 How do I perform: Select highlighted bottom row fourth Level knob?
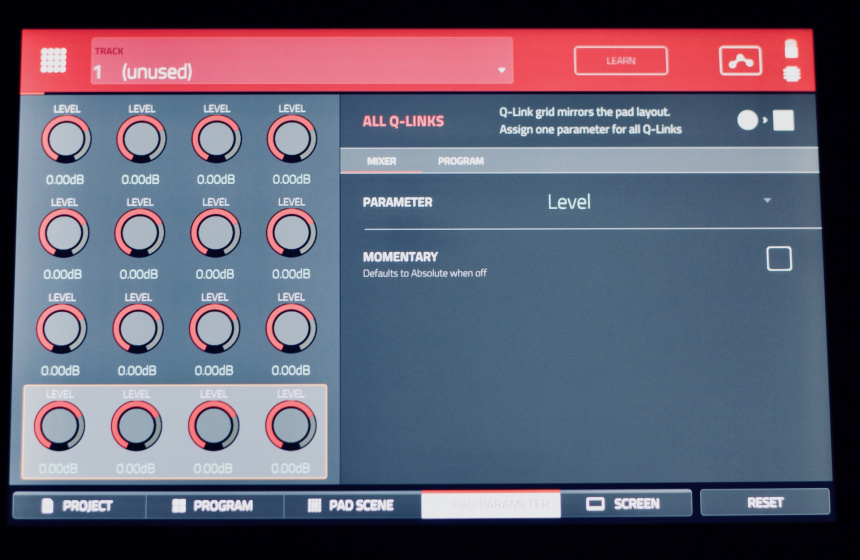click(x=291, y=426)
